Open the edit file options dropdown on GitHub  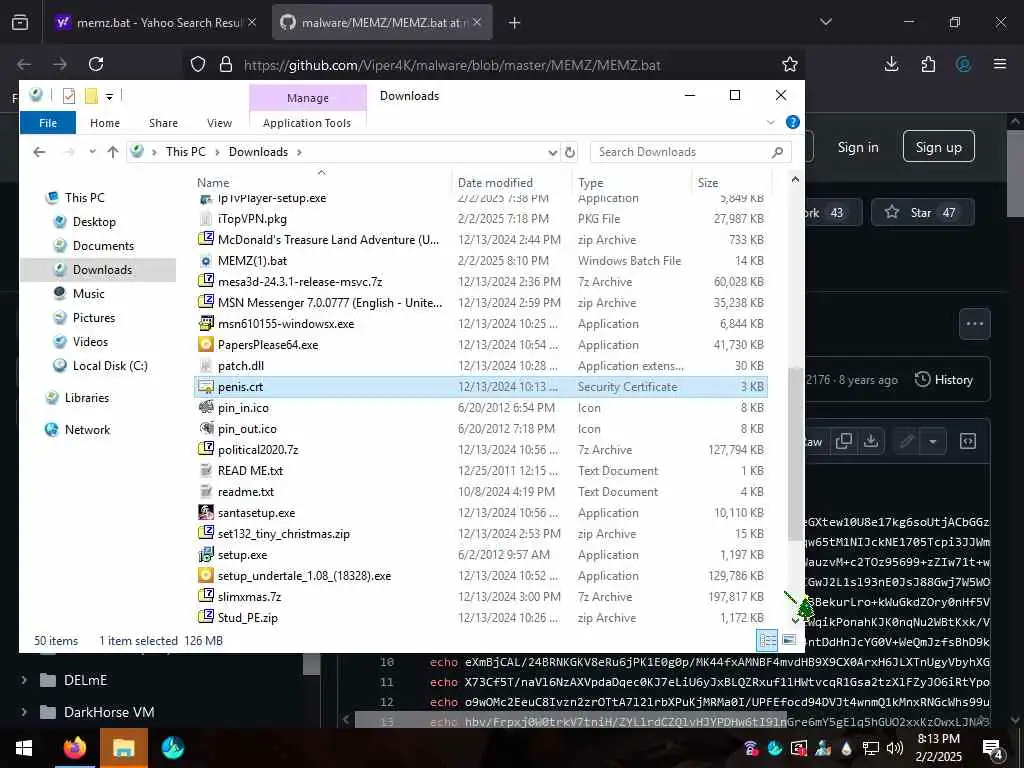pyautogui.click(x=933, y=441)
